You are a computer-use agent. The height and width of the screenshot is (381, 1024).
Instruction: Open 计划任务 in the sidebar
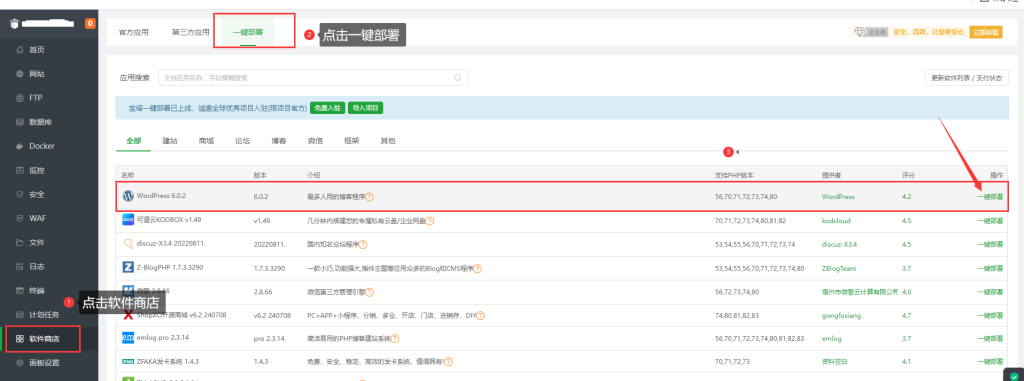pyautogui.click(x=44, y=315)
